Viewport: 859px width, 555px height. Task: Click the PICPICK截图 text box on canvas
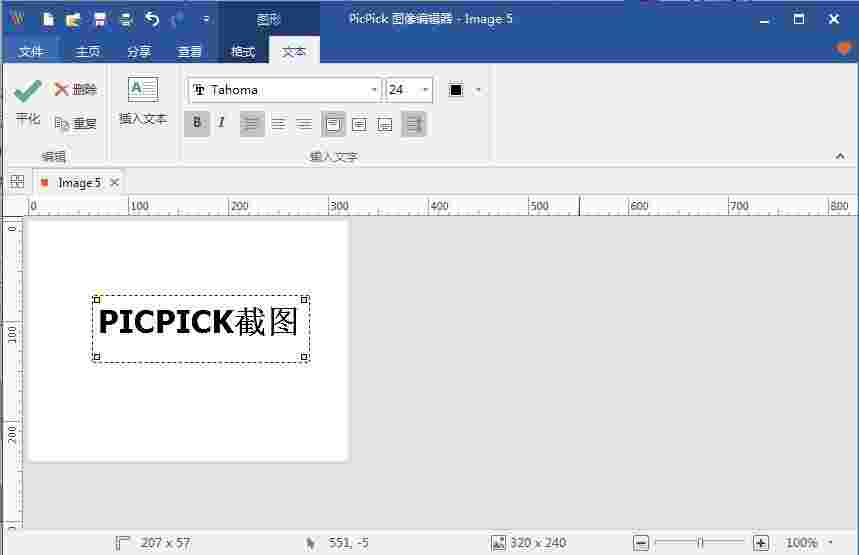pos(201,328)
